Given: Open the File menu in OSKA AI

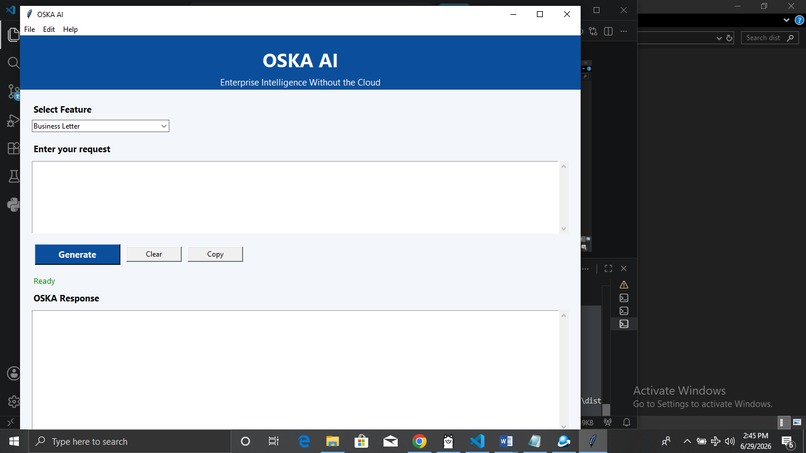Looking at the screenshot, I should (30, 29).
